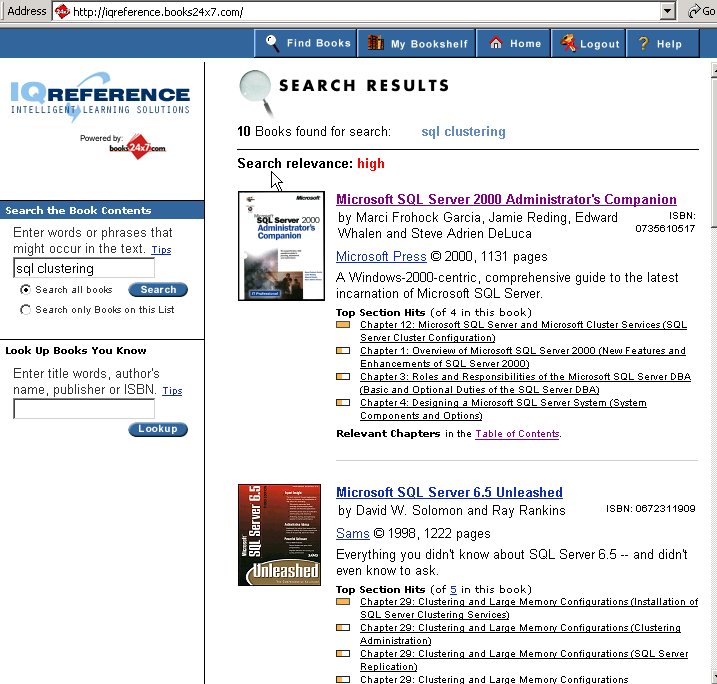Click the Find Books magnifier icon
The width and height of the screenshot is (717, 684).
tap(272, 43)
